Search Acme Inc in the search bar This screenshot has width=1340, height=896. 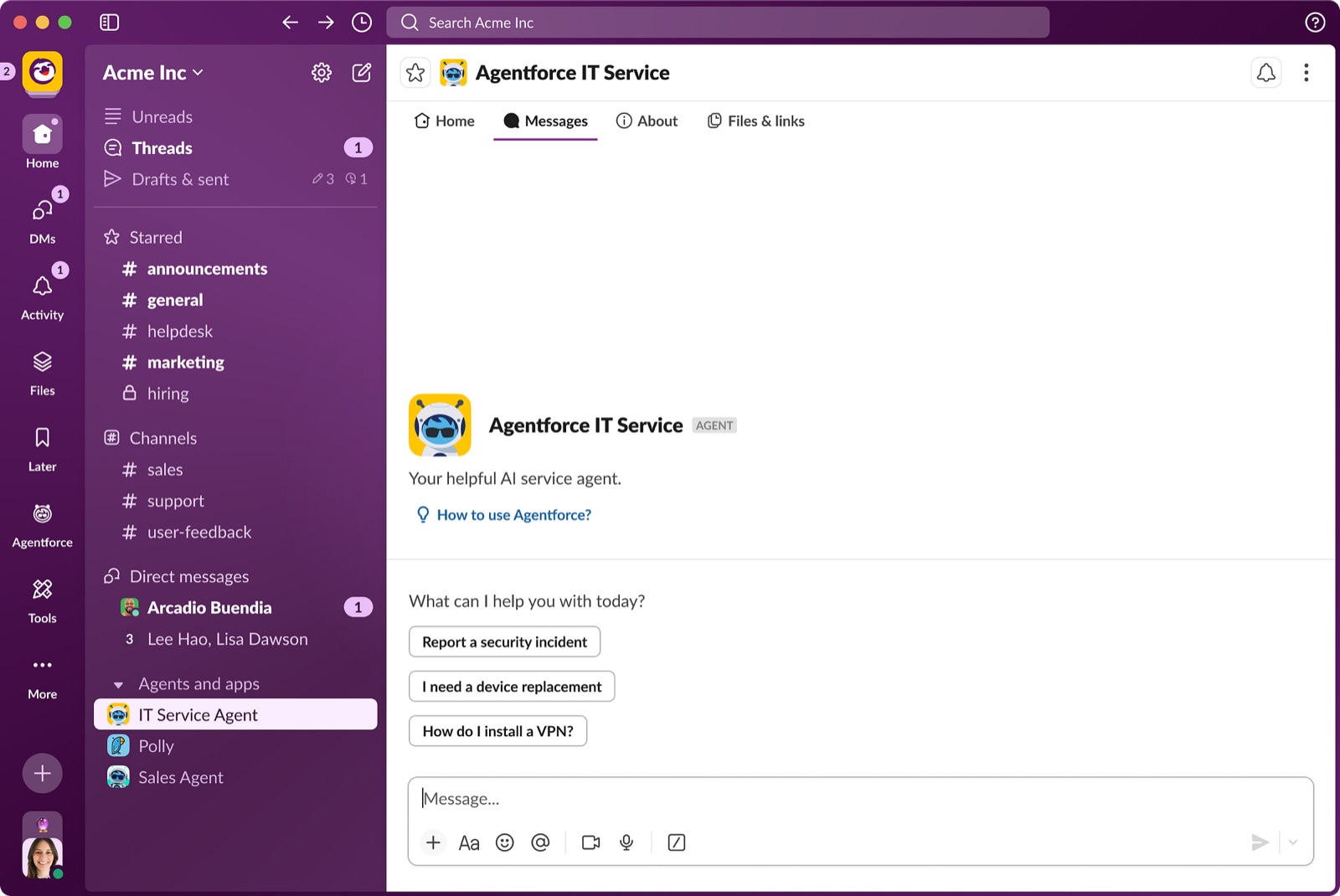tap(718, 23)
